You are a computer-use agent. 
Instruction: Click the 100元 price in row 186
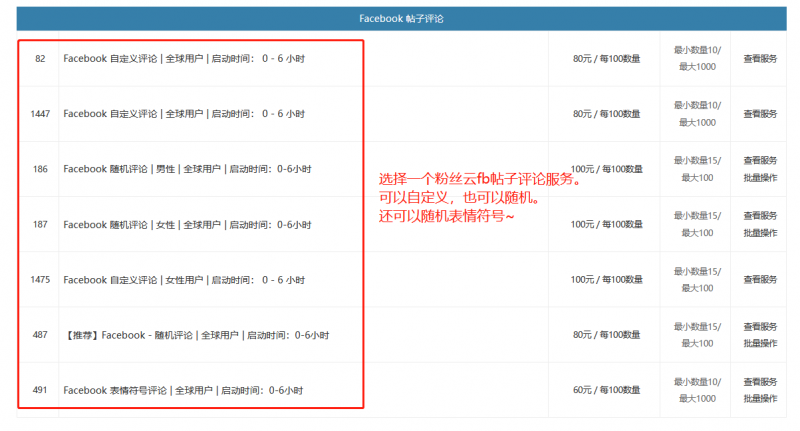point(606,169)
